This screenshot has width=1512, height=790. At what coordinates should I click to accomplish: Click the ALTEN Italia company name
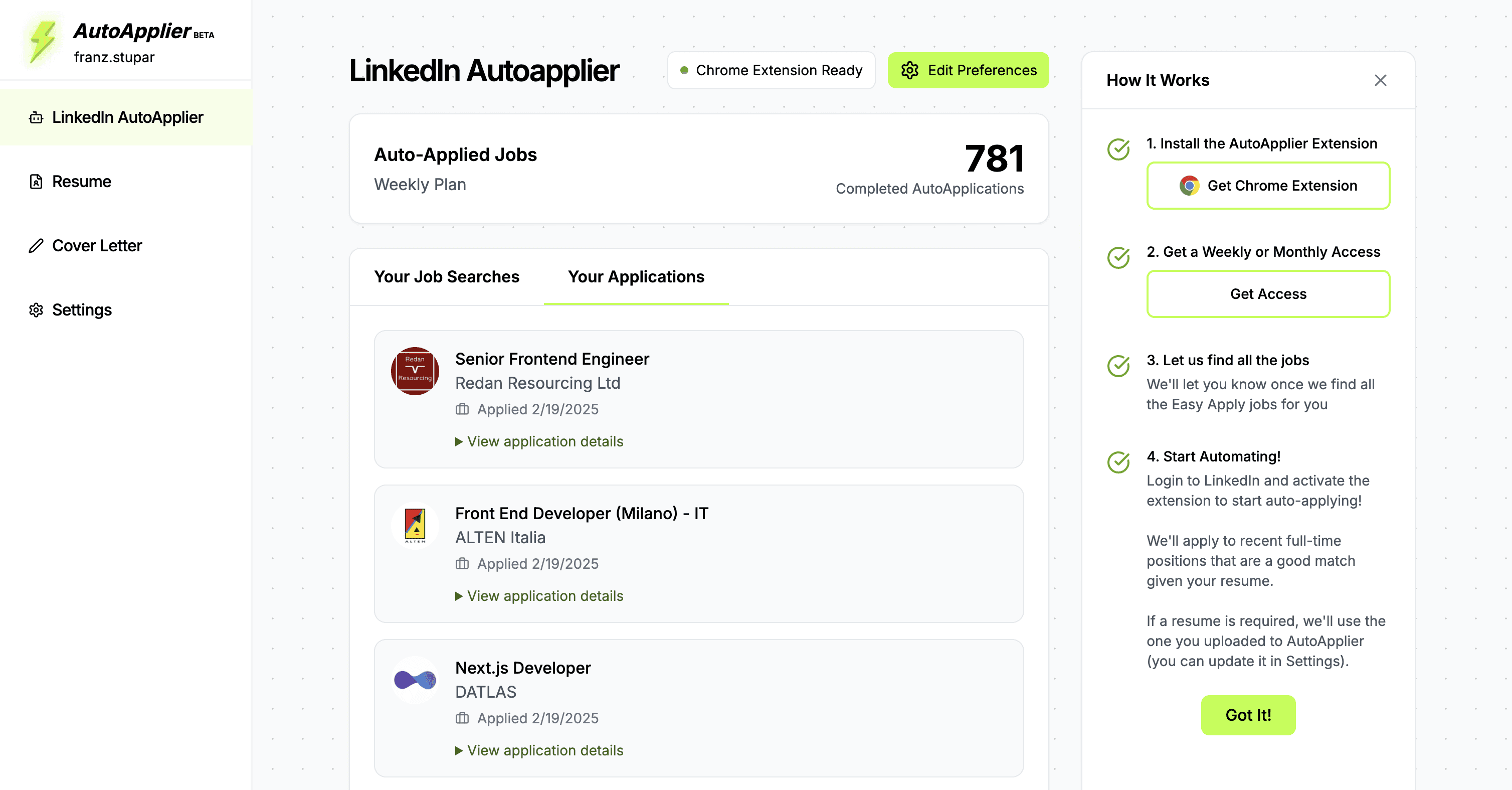pyautogui.click(x=500, y=537)
